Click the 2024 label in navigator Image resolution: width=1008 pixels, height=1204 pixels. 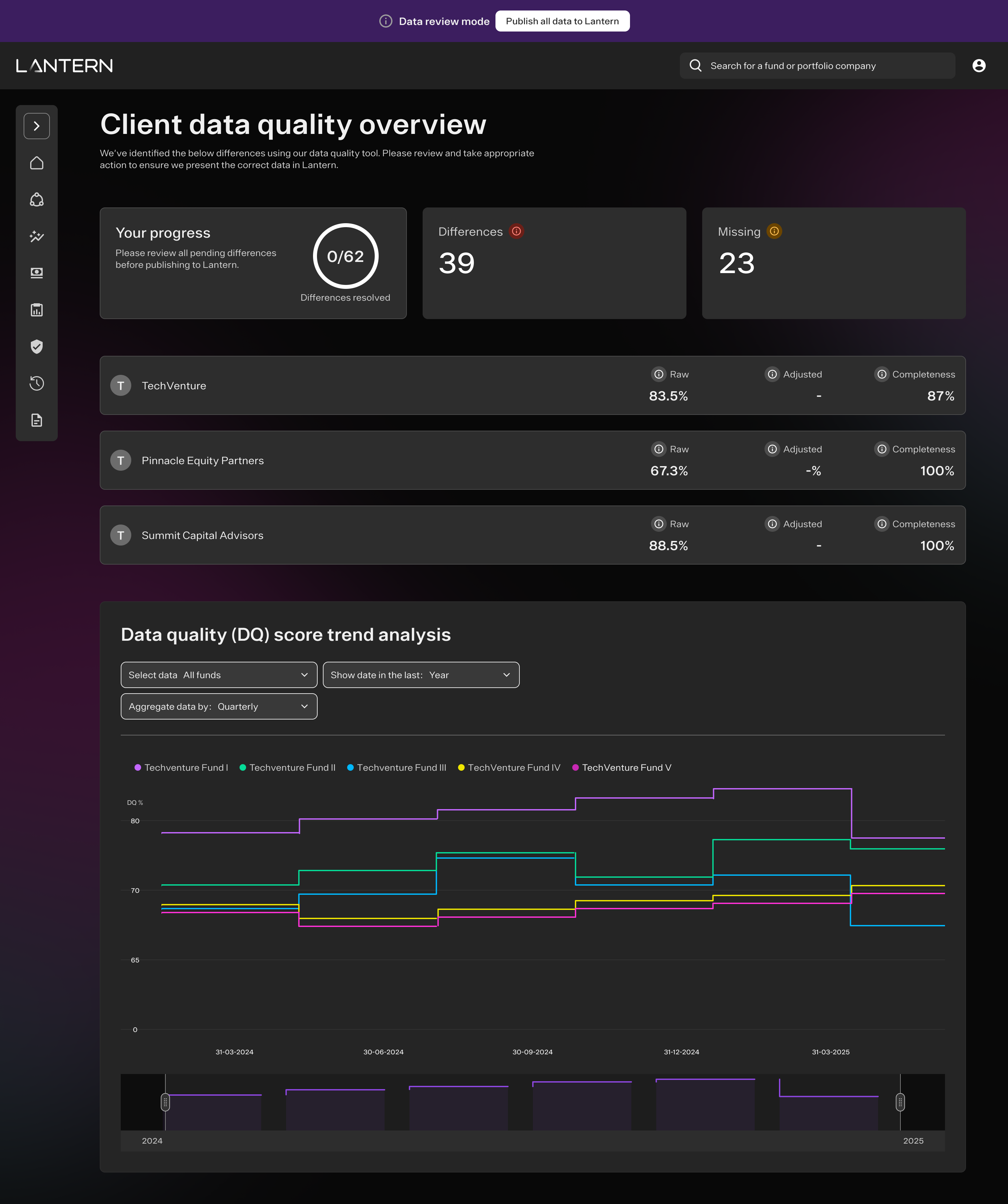pos(152,1140)
